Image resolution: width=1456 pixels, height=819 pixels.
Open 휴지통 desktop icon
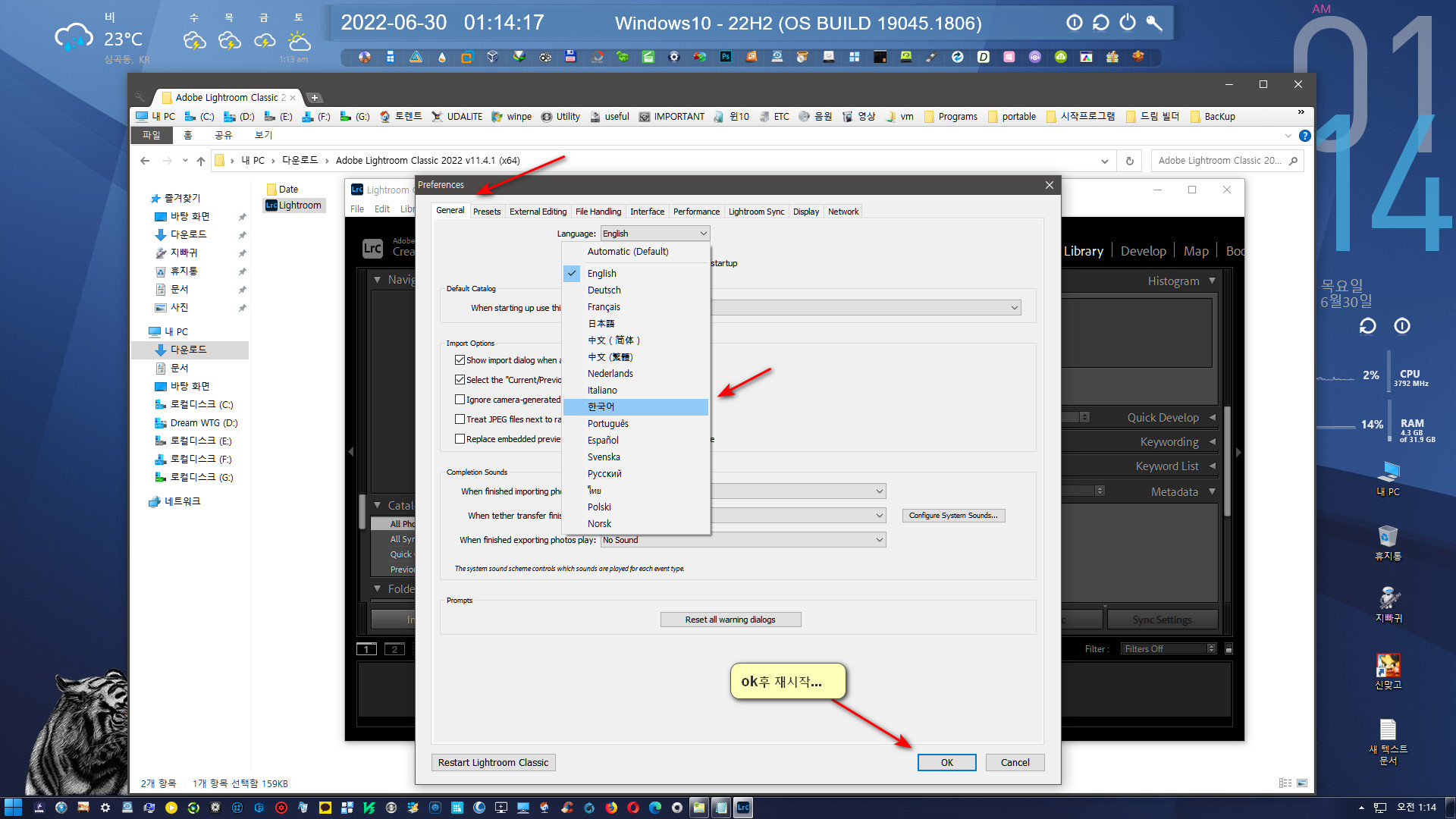click(1388, 542)
